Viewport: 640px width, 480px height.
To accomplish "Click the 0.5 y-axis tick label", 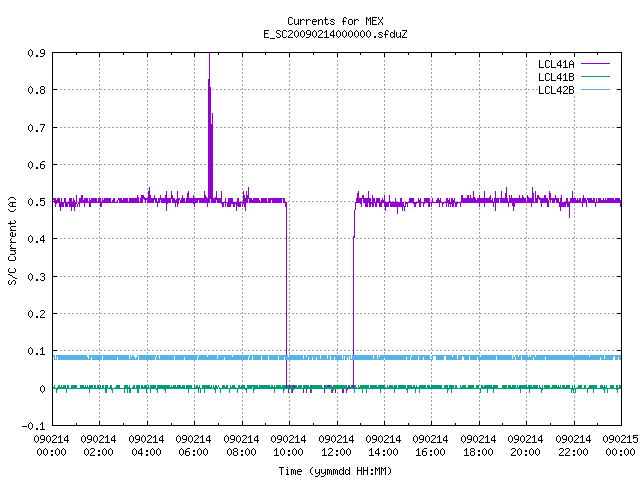I will 37,202.
